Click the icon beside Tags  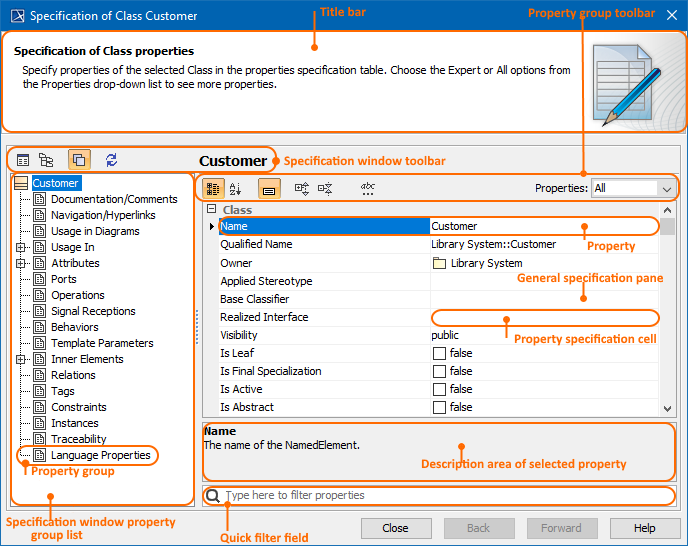(x=40, y=391)
